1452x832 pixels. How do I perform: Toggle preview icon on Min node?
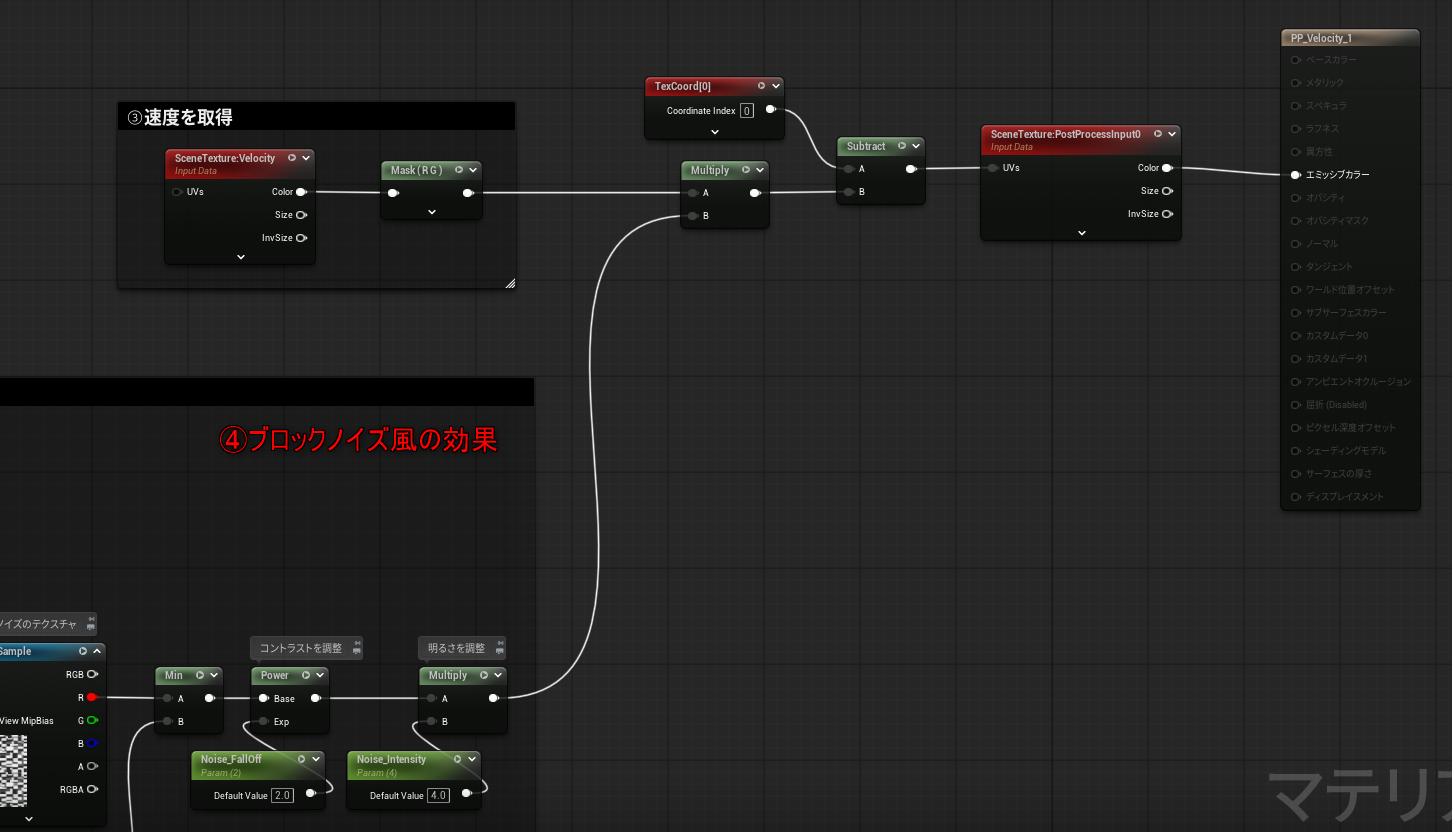pyautogui.click(x=199, y=675)
